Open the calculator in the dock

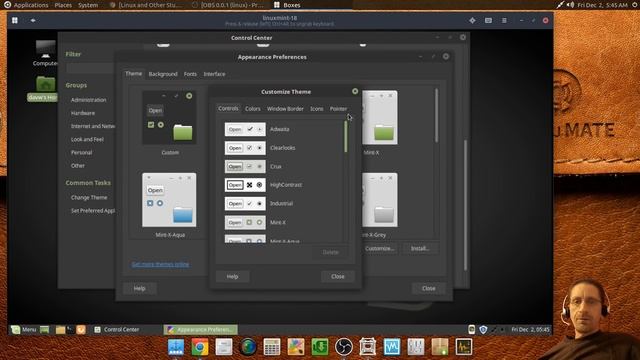pos(272,347)
